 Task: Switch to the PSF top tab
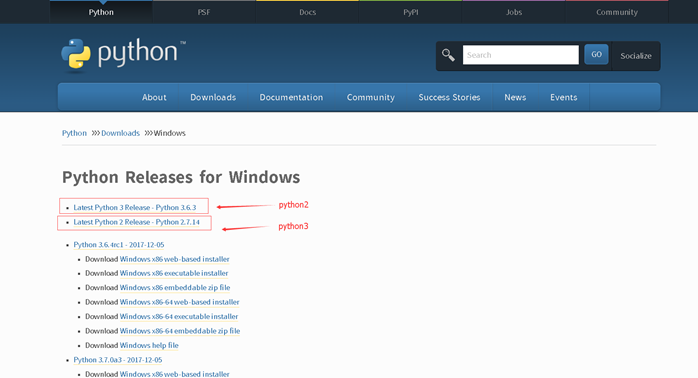(204, 12)
